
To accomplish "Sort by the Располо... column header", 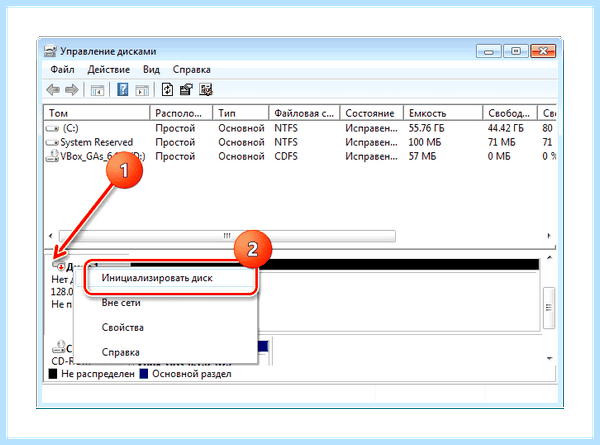I will click(x=181, y=113).
